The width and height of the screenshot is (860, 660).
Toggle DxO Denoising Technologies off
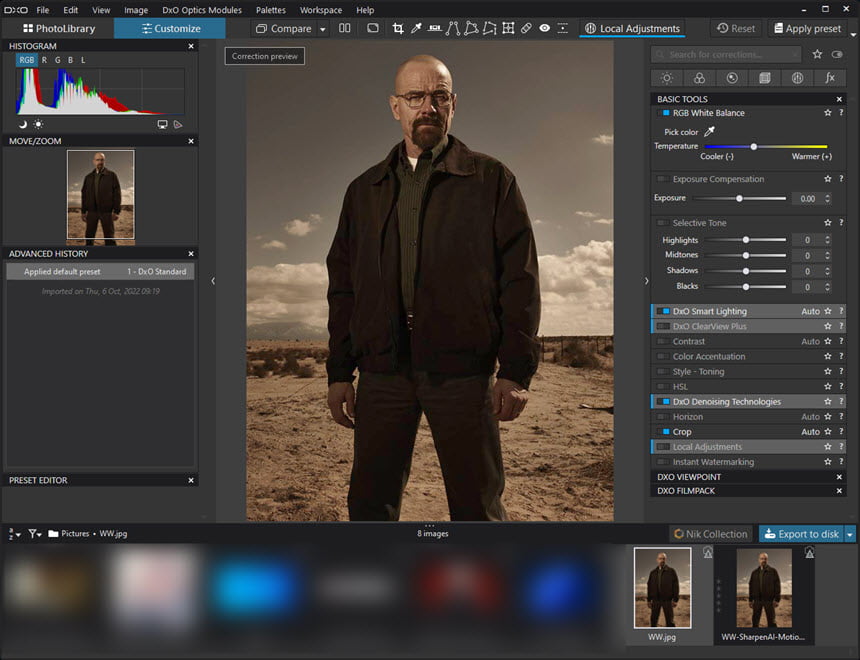point(663,402)
